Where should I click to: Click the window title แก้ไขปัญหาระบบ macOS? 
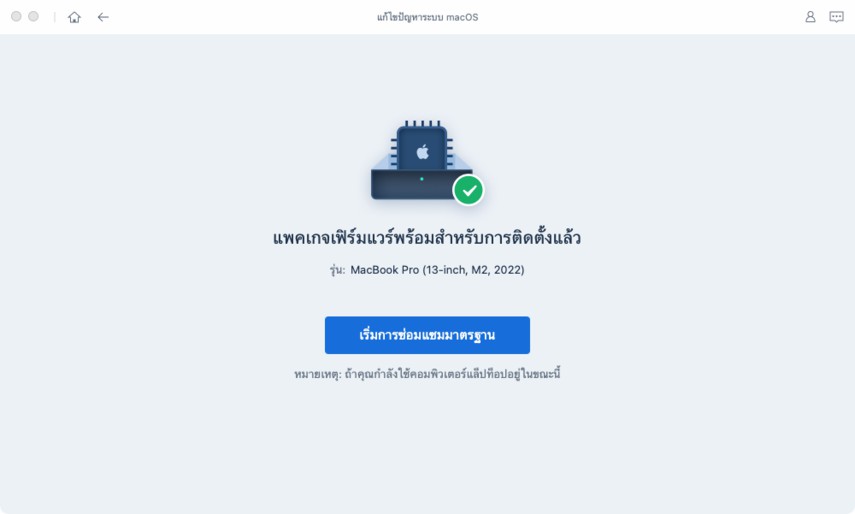click(x=428, y=17)
